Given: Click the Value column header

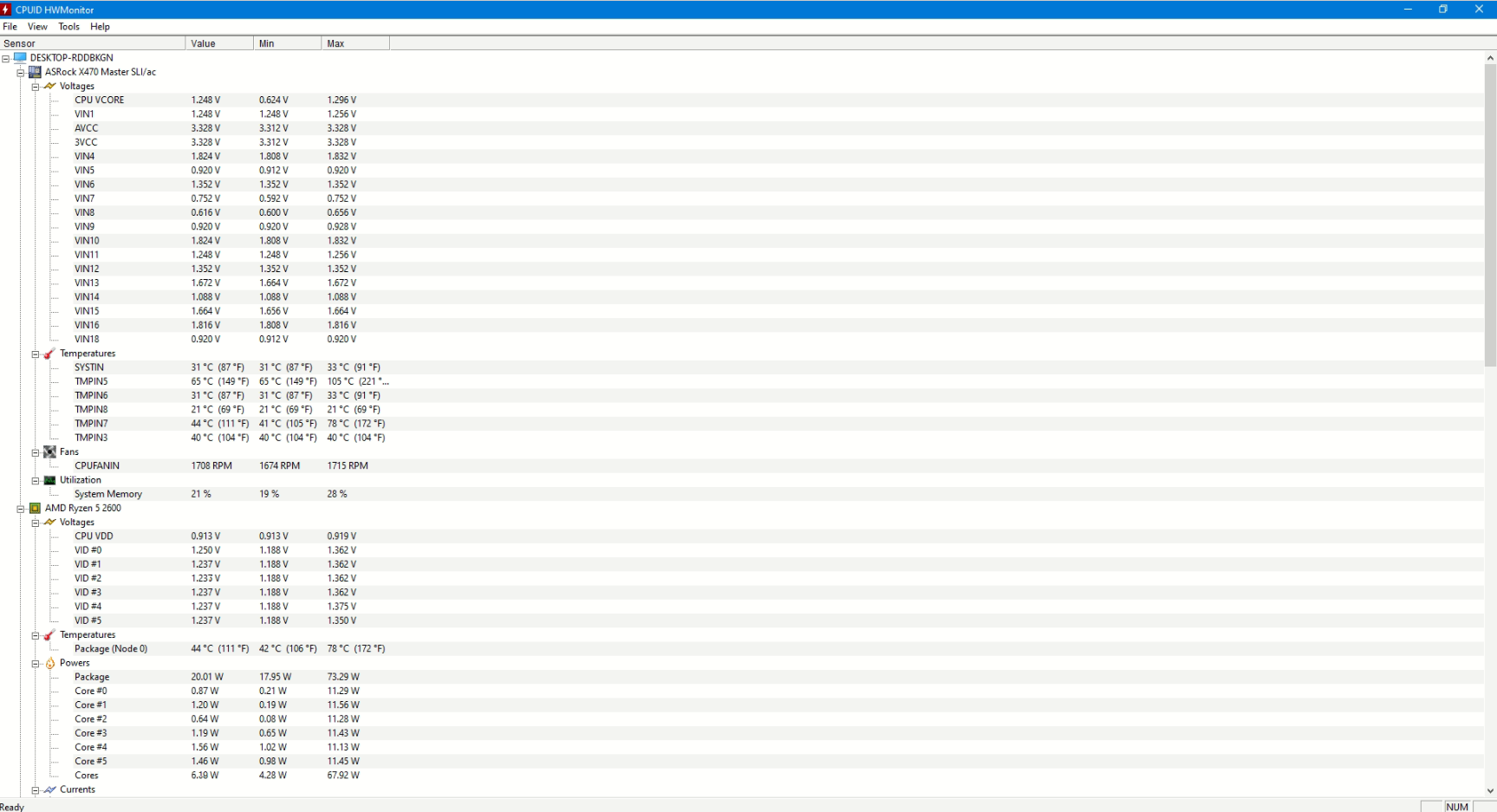Looking at the screenshot, I should point(220,43).
